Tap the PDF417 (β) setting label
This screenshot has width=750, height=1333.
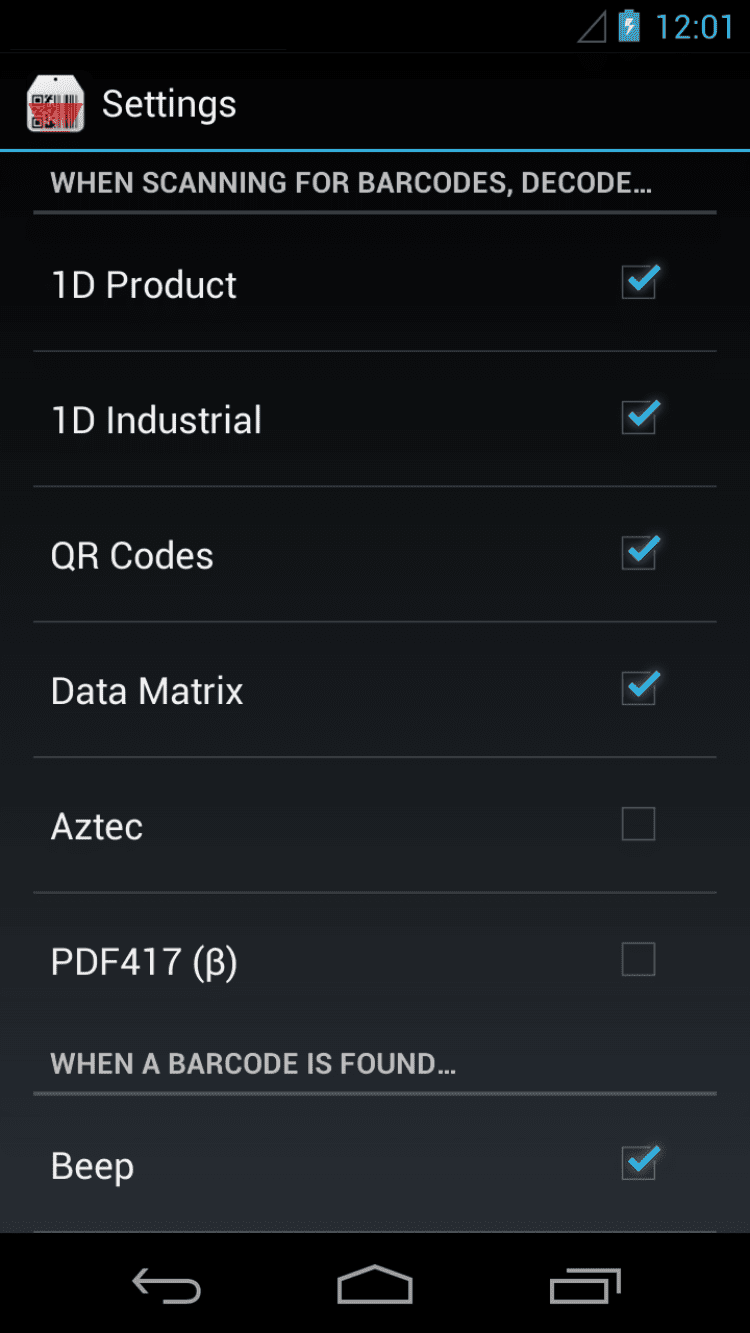(144, 962)
